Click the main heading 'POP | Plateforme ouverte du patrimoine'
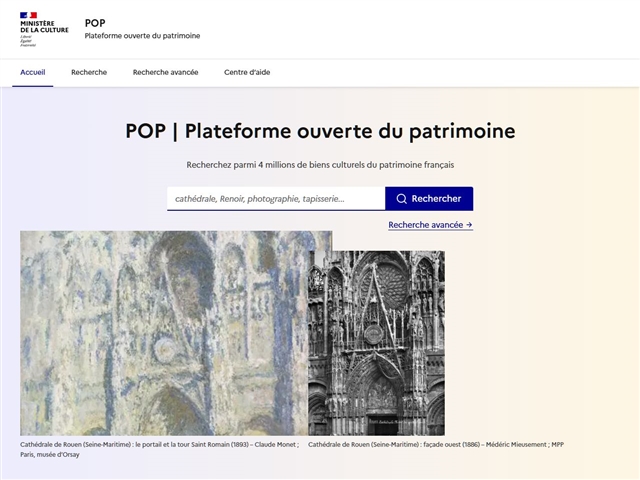 (x=320, y=131)
